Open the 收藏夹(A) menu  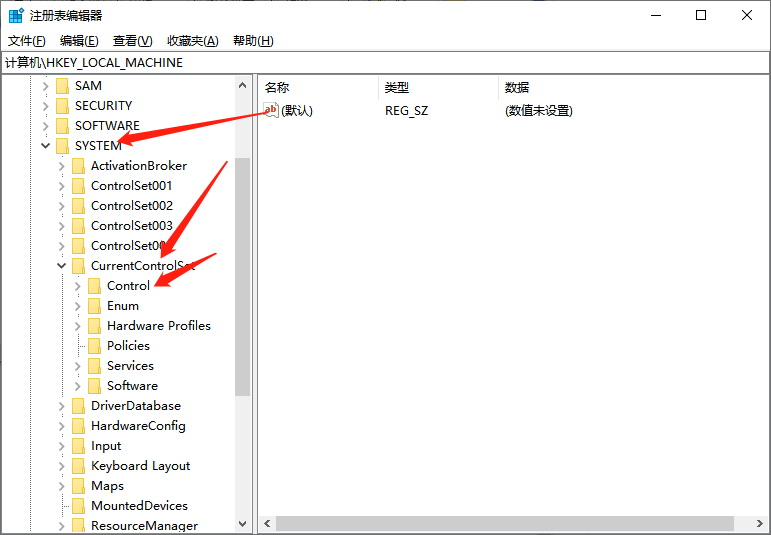point(192,40)
